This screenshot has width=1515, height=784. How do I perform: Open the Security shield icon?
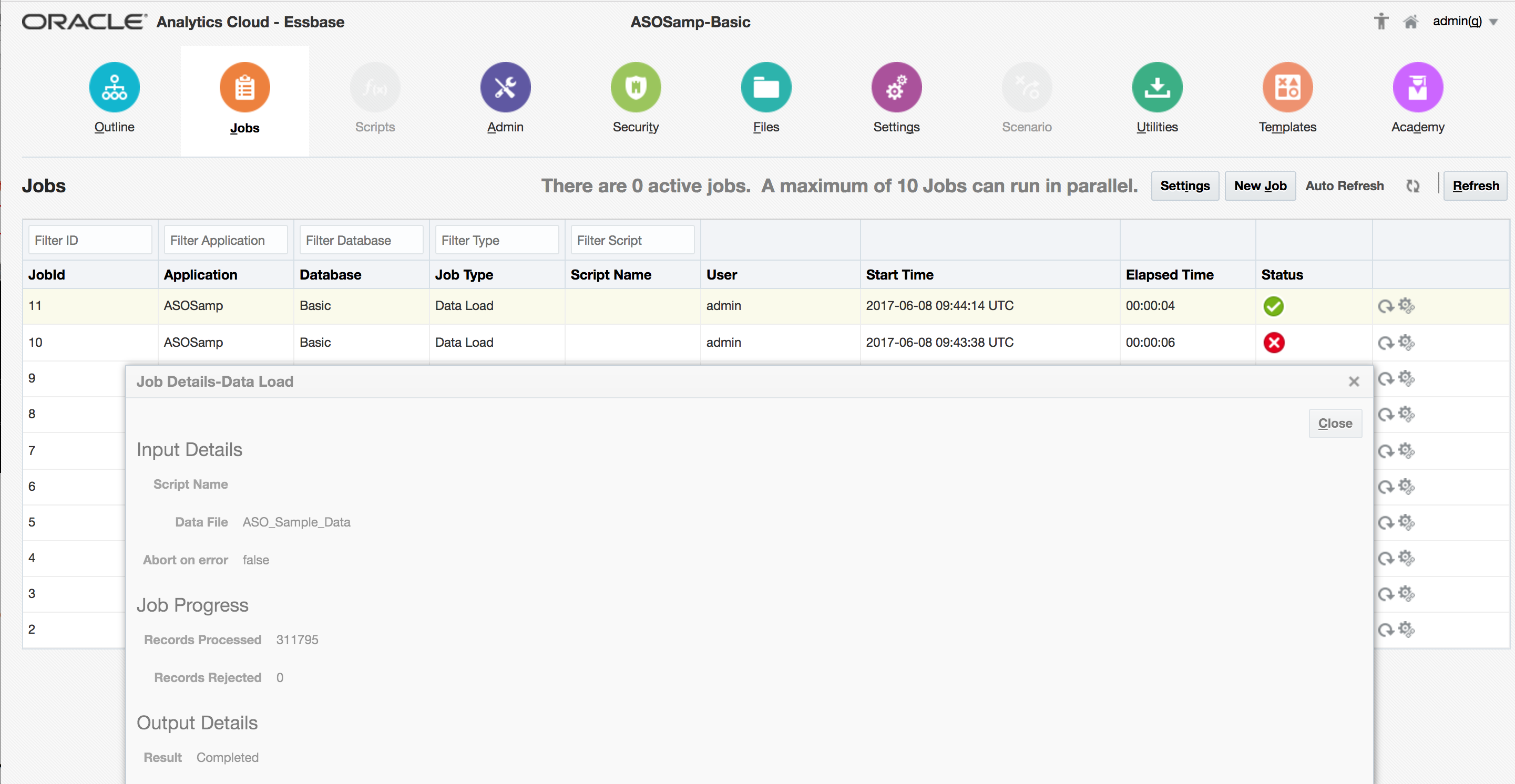click(x=635, y=87)
